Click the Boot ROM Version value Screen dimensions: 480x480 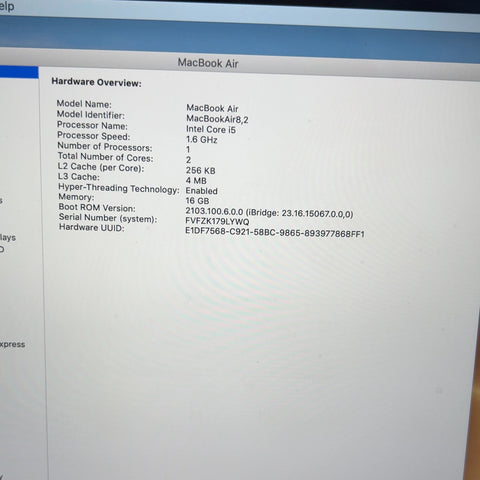tap(269, 212)
